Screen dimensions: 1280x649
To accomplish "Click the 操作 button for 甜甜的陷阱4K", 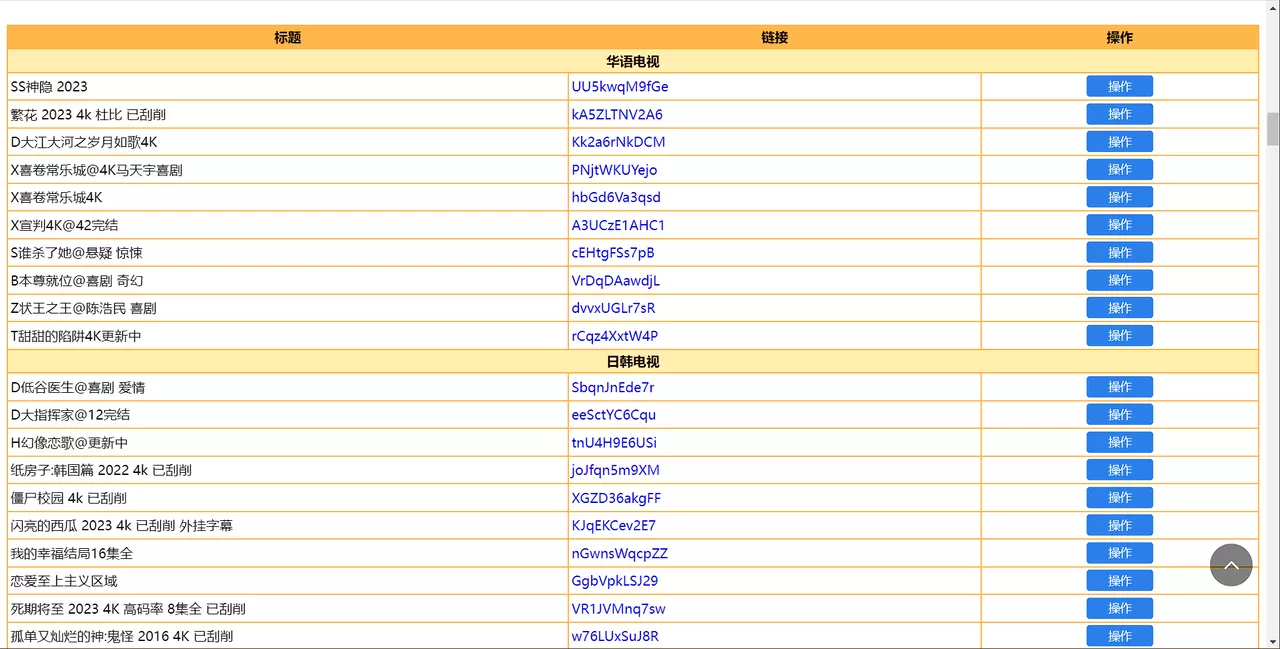I will [1119, 335].
